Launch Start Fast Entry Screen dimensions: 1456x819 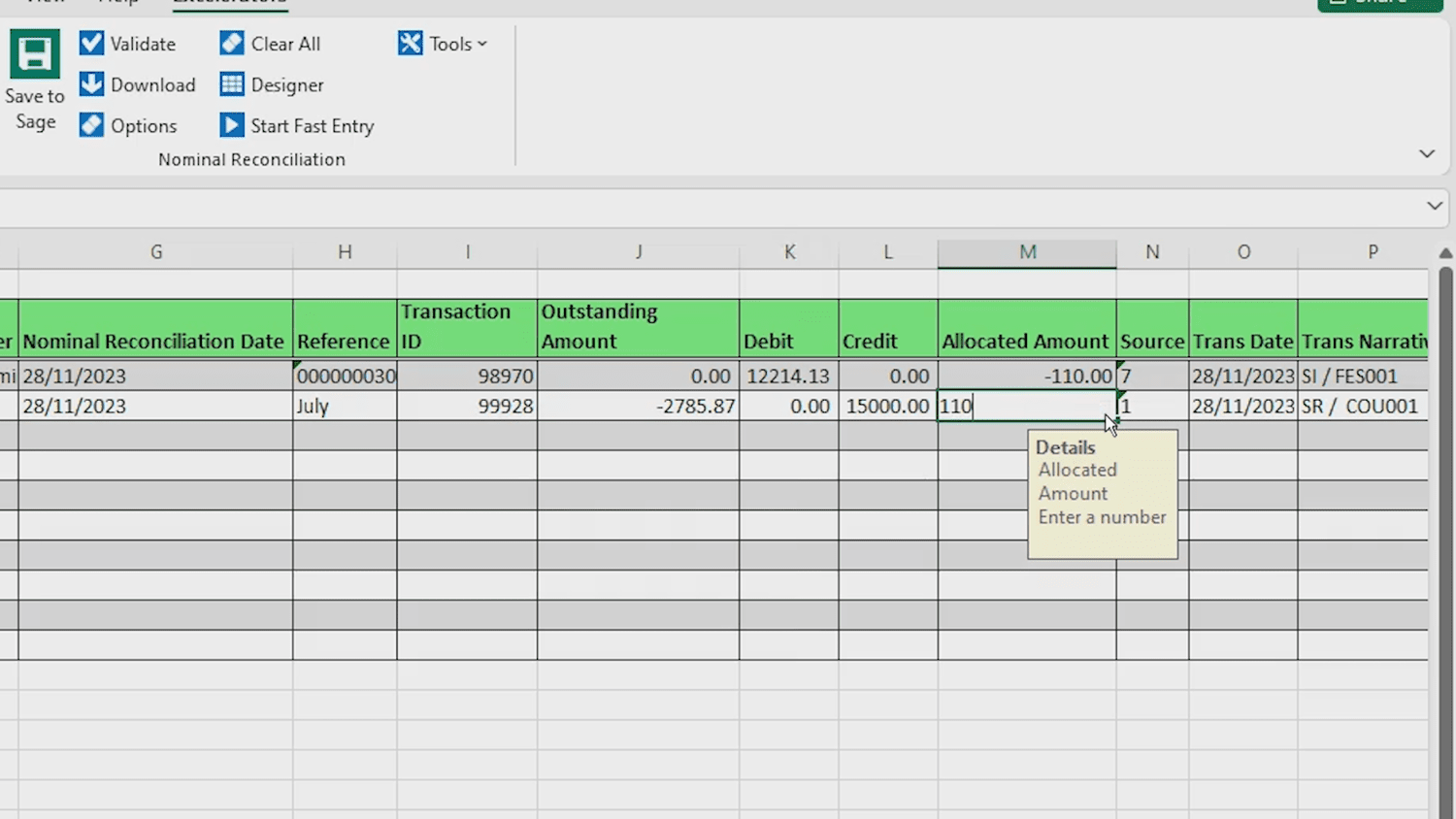point(297,125)
